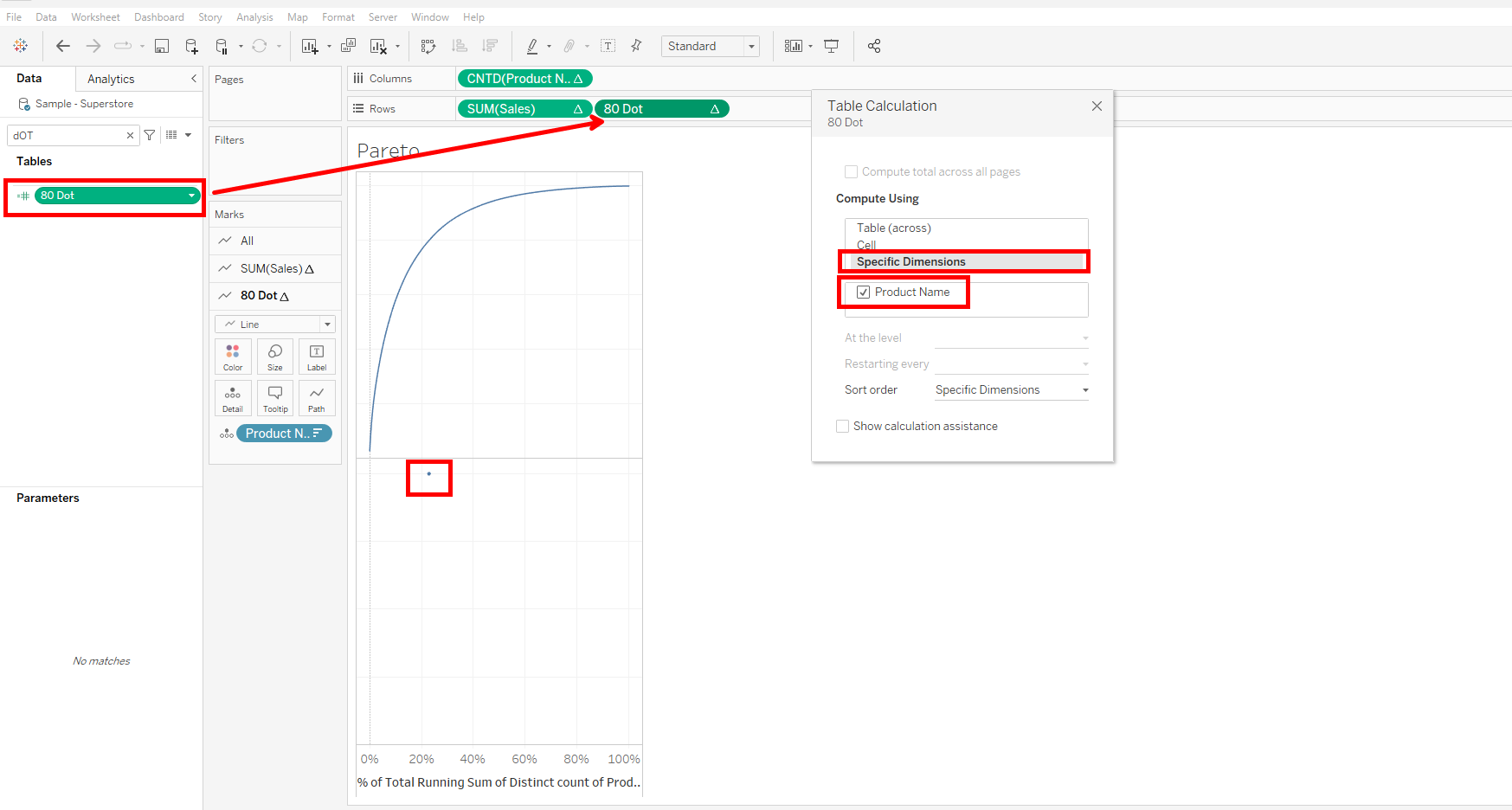Open Show Me cards icon
1512x810 pixels.
tap(794, 46)
